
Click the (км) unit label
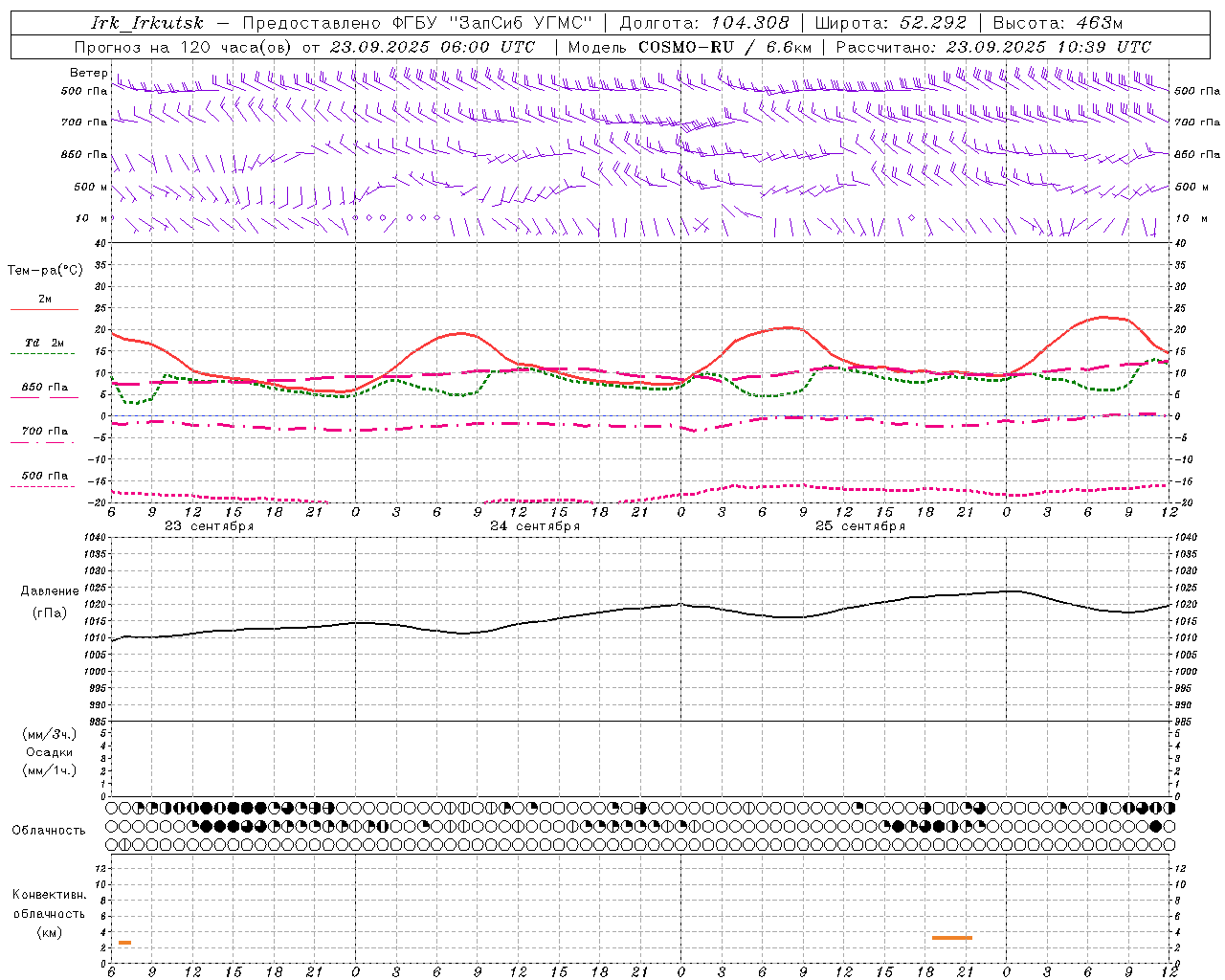point(50,932)
